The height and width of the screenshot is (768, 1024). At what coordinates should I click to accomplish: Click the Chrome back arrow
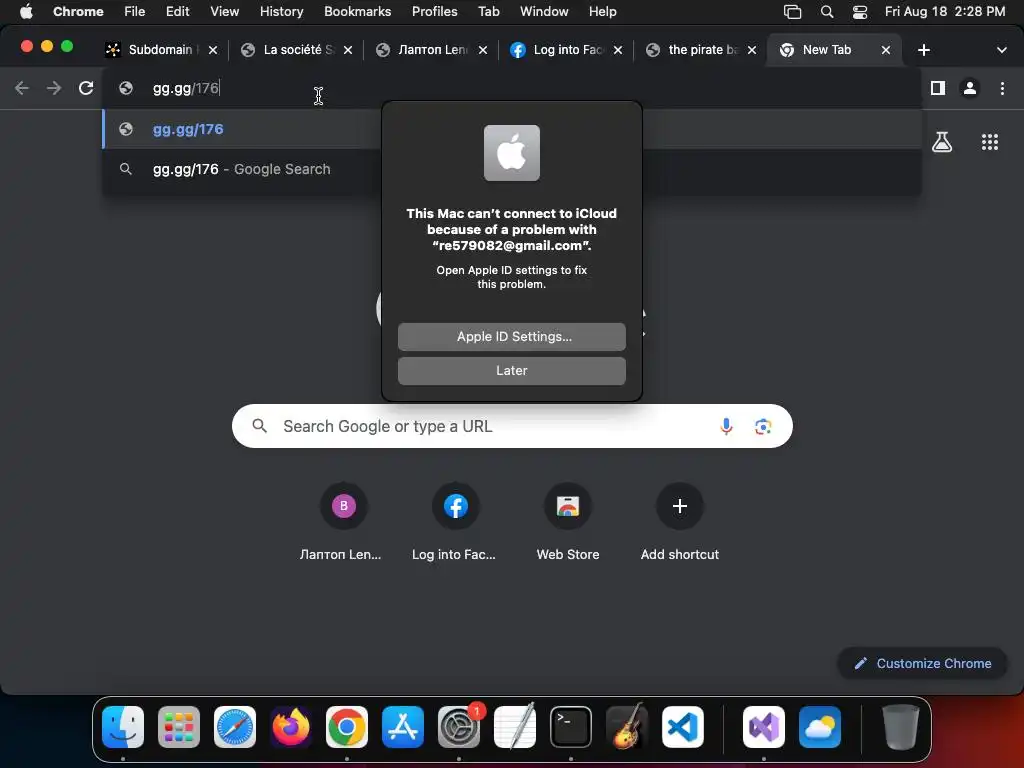(22, 88)
